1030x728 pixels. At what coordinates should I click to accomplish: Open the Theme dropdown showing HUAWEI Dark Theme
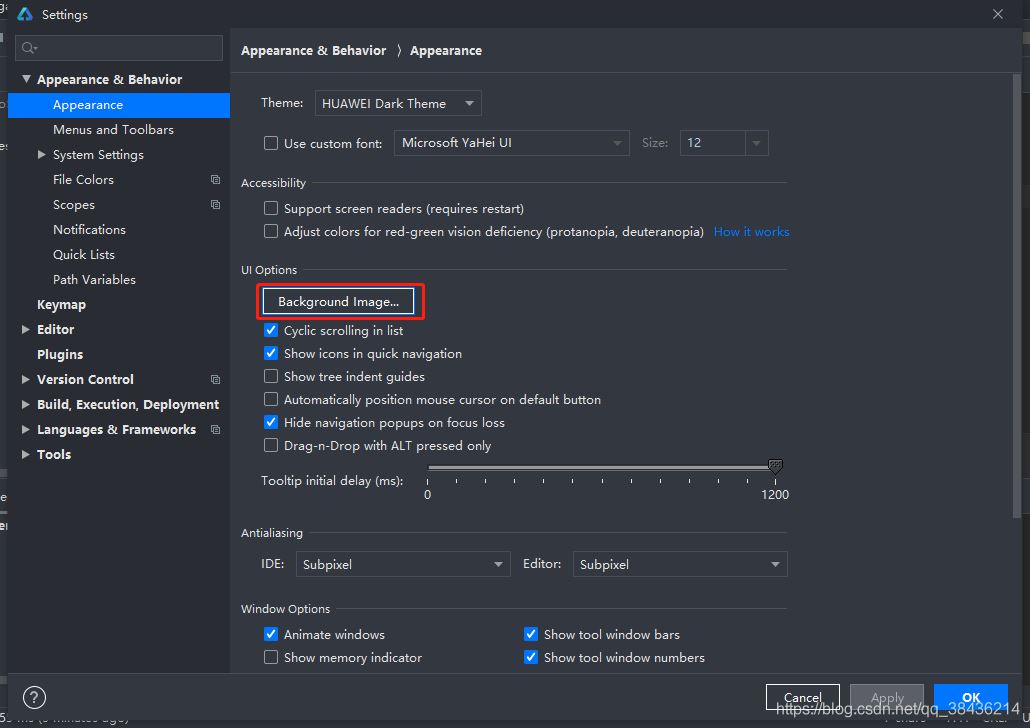(x=398, y=103)
